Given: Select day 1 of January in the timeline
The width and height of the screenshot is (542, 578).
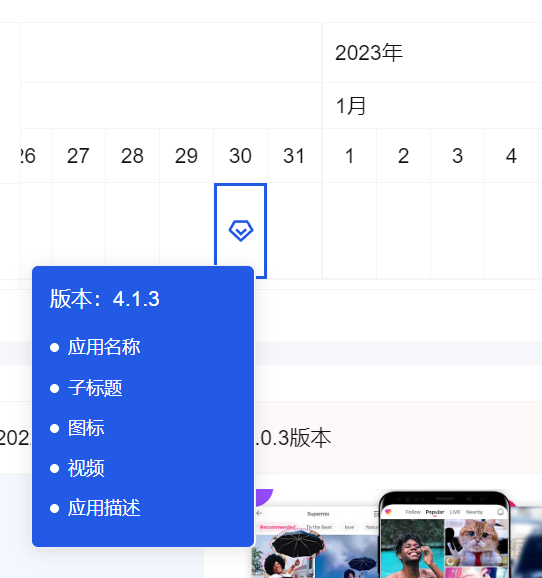Looking at the screenshot, I should (x=349, y=156).
